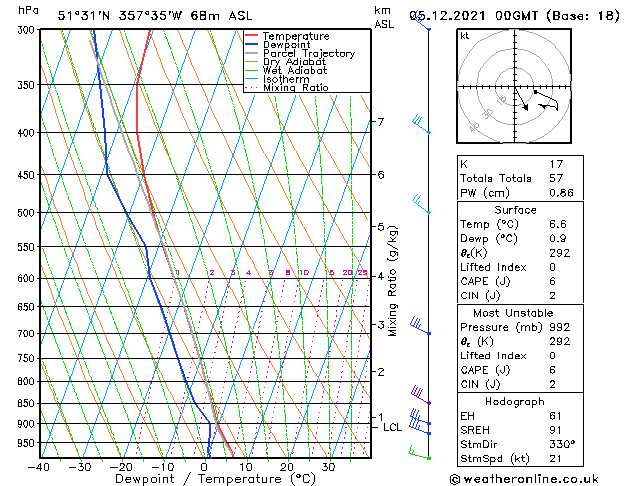The image size is (629, 486).
Task: Click the -20 temperature axis label
Action: (x=121, y=467)
